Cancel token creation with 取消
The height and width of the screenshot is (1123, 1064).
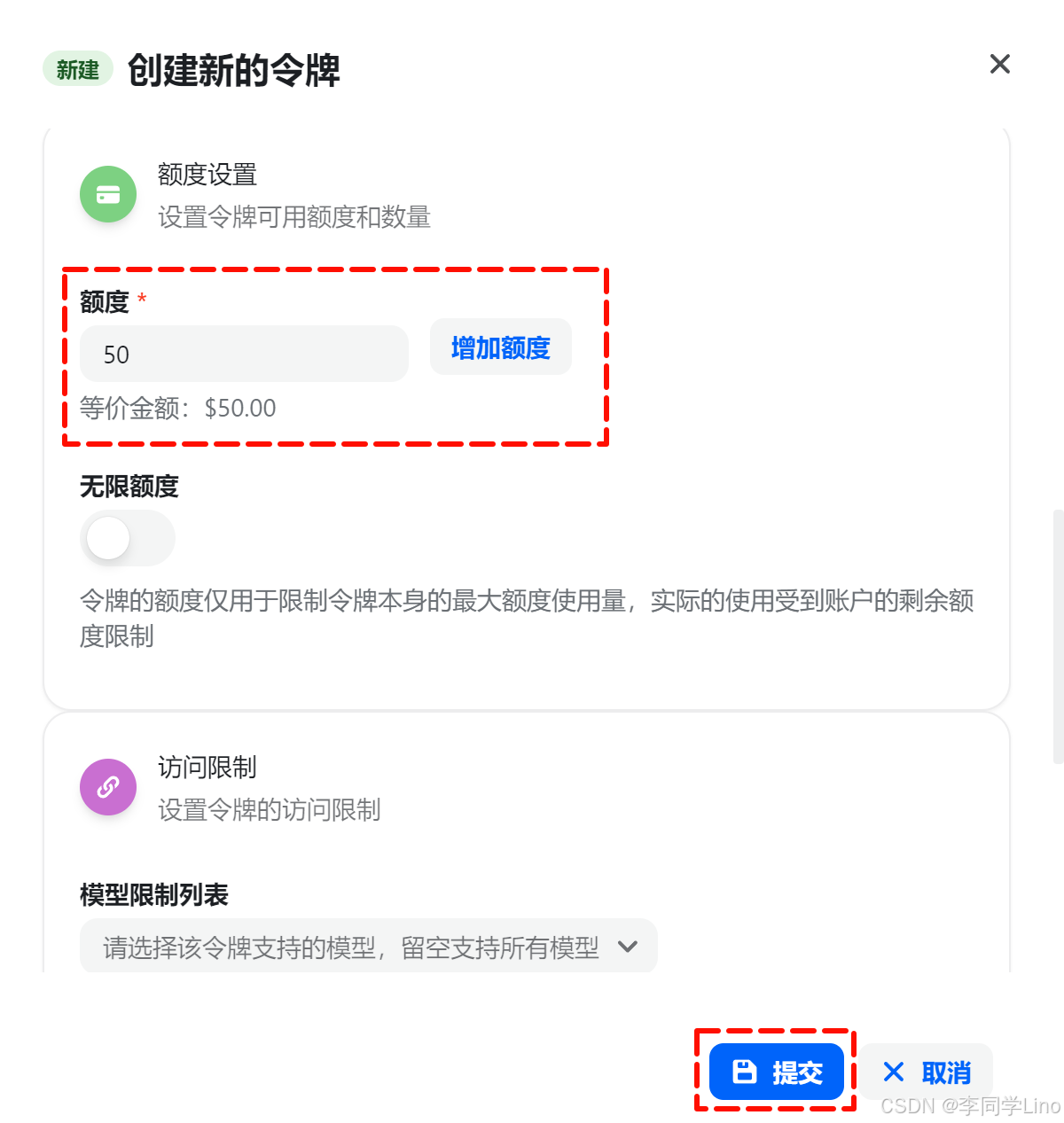pos(926,1072)
